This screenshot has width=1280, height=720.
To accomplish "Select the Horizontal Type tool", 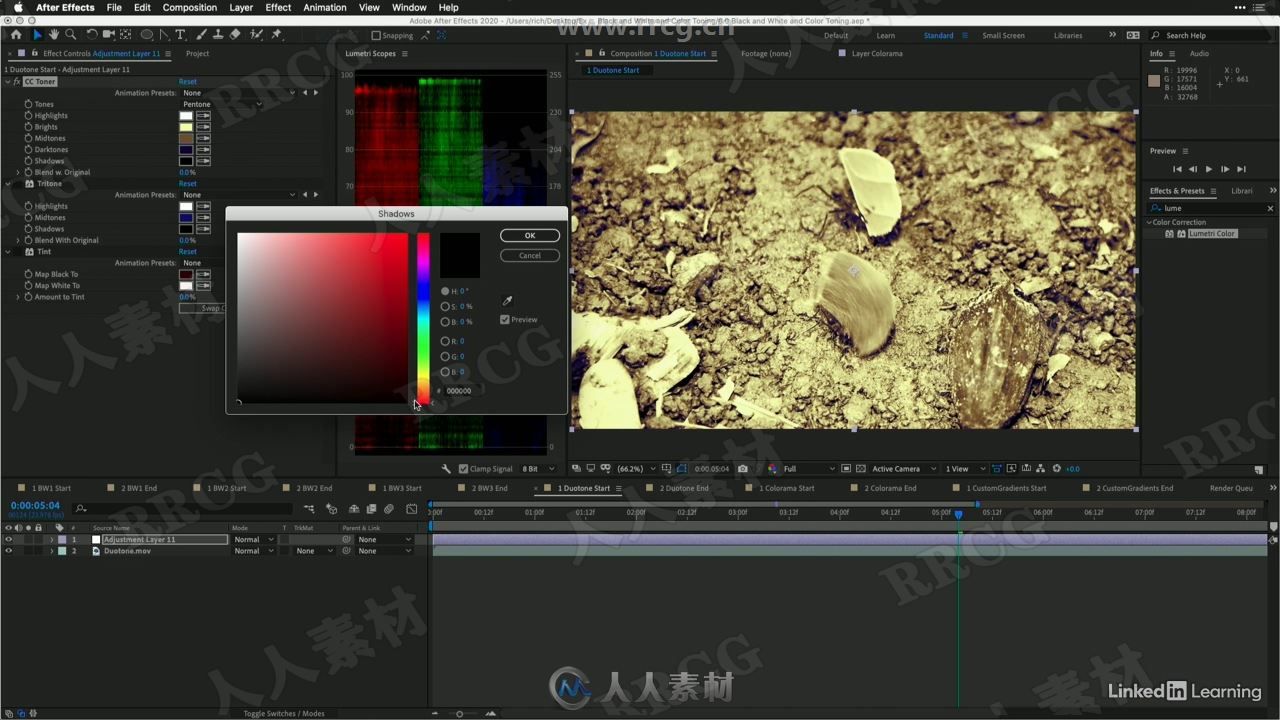I will [181, 34].
